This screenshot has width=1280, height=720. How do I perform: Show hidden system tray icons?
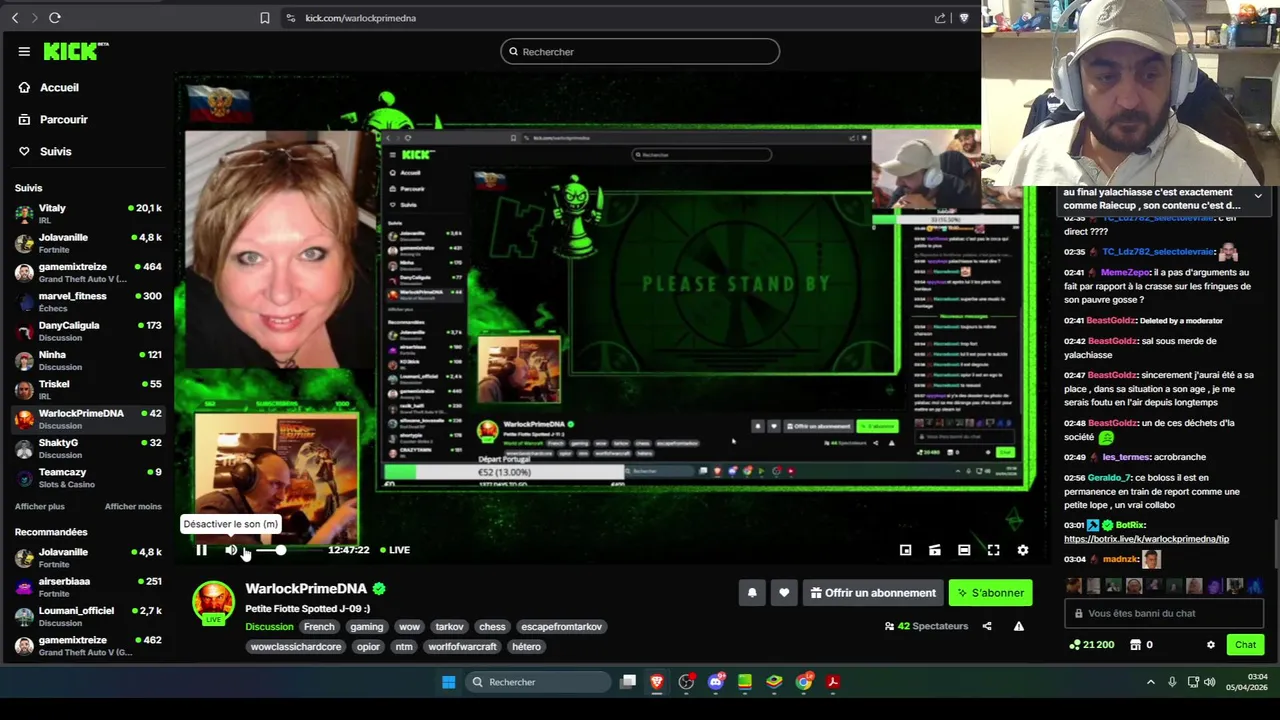point(1150,682)
